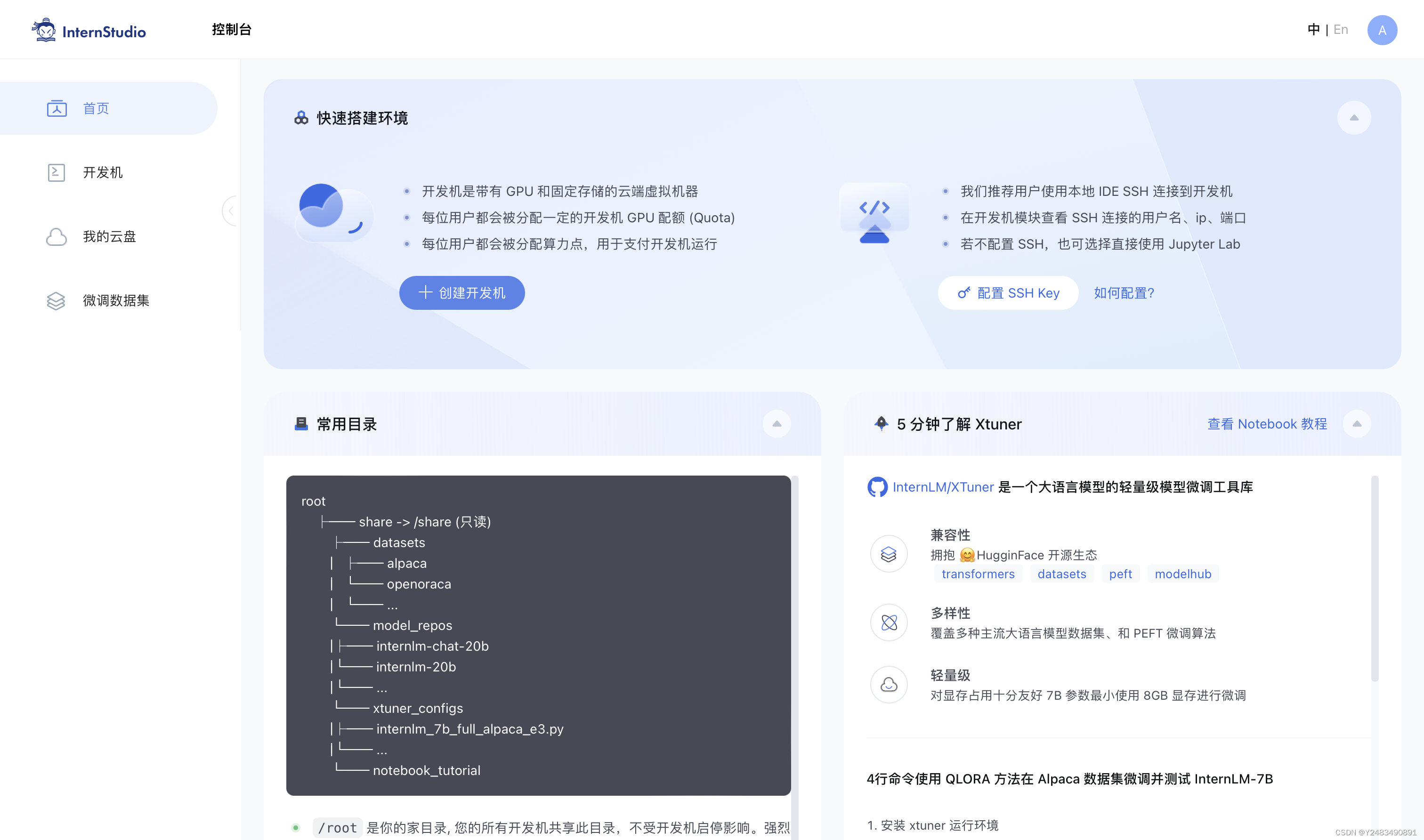Click 'xtuner_configs' in the directory tree
Screen dimensions: 1424x840
418,708
